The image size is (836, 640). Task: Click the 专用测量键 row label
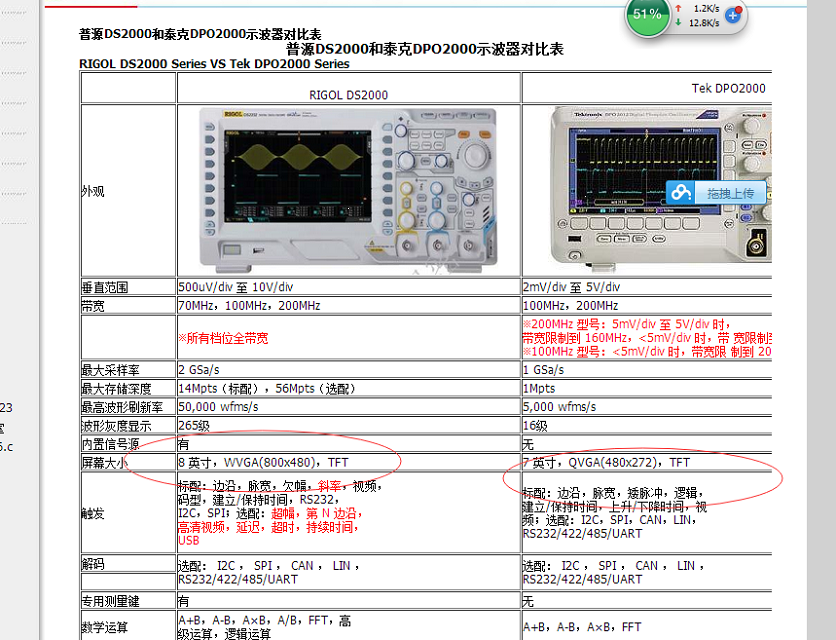[110, 602]
